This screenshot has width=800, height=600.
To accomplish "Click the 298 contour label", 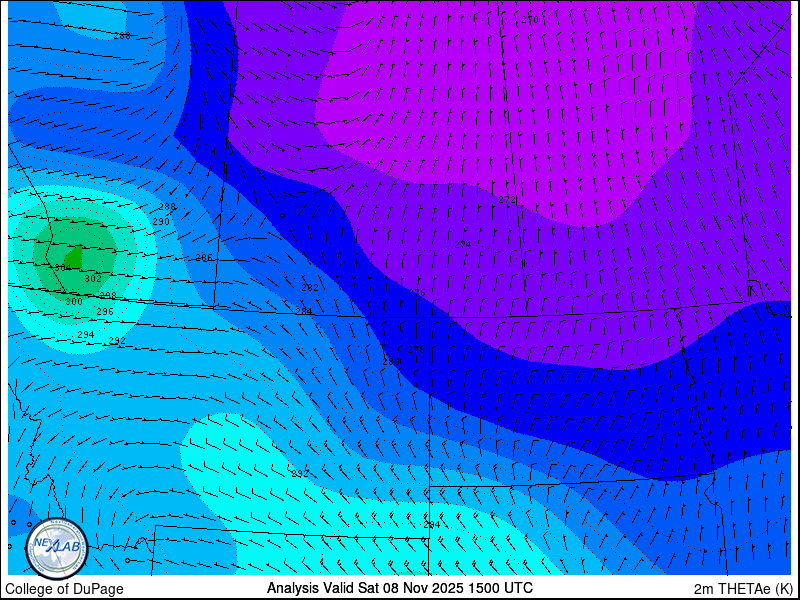I will coord(108,295).
